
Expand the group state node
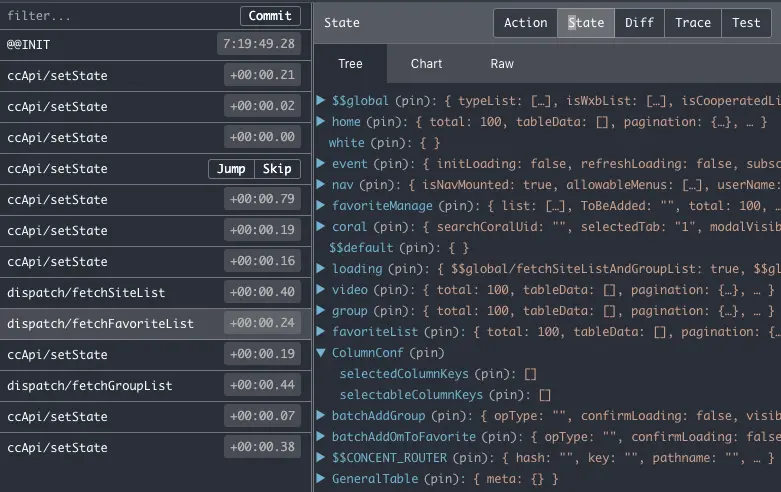tap(321, 310)
